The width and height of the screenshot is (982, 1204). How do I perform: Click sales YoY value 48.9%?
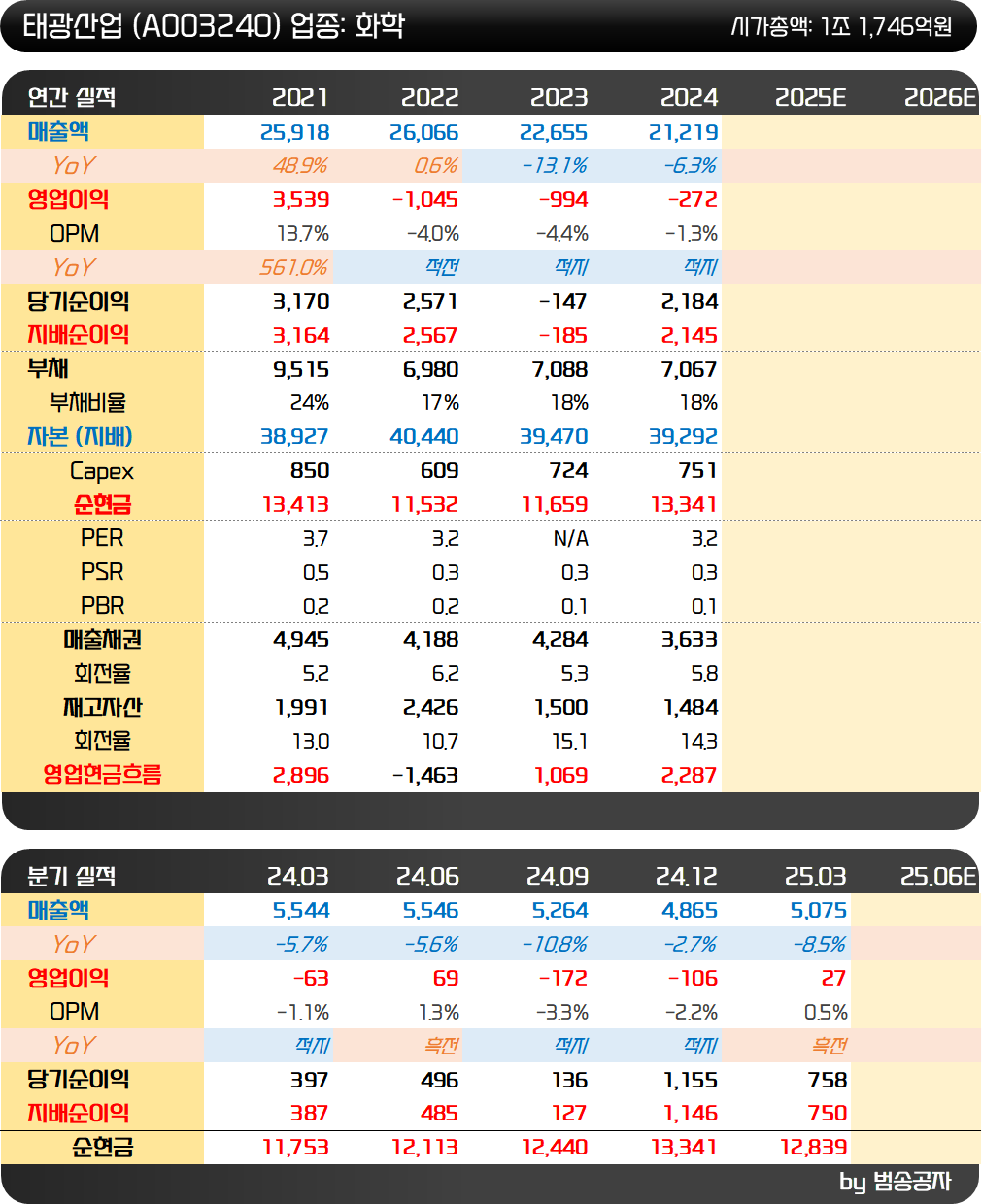[x=300, y=166]
